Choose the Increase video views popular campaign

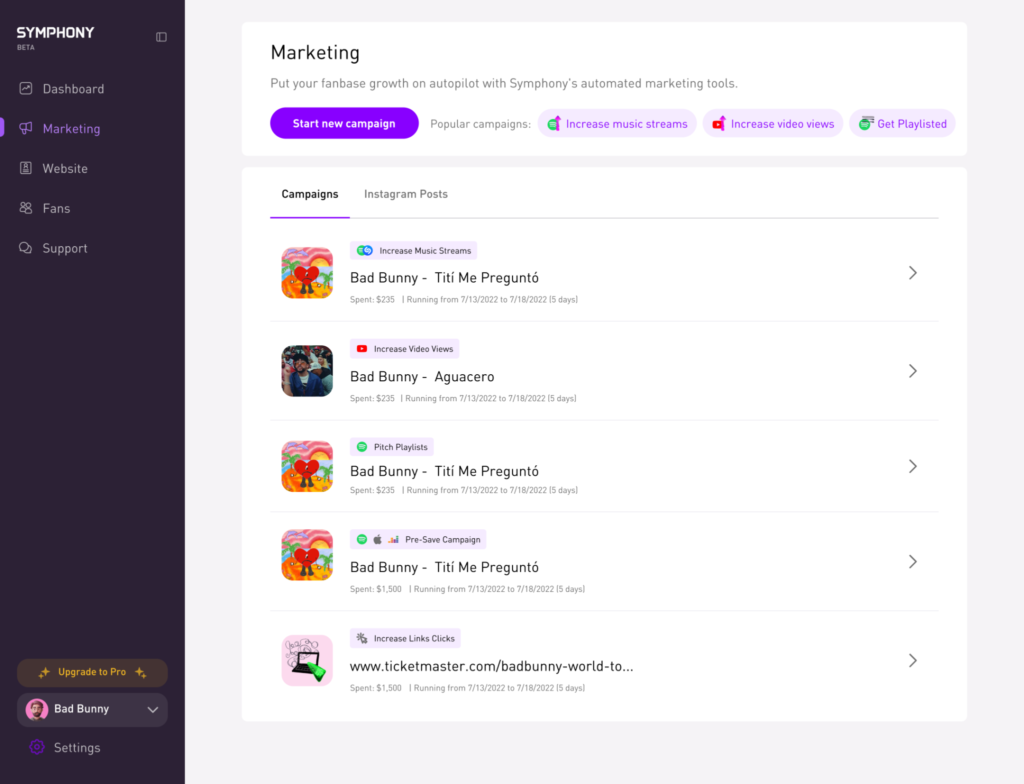click(x=770, y=124)
